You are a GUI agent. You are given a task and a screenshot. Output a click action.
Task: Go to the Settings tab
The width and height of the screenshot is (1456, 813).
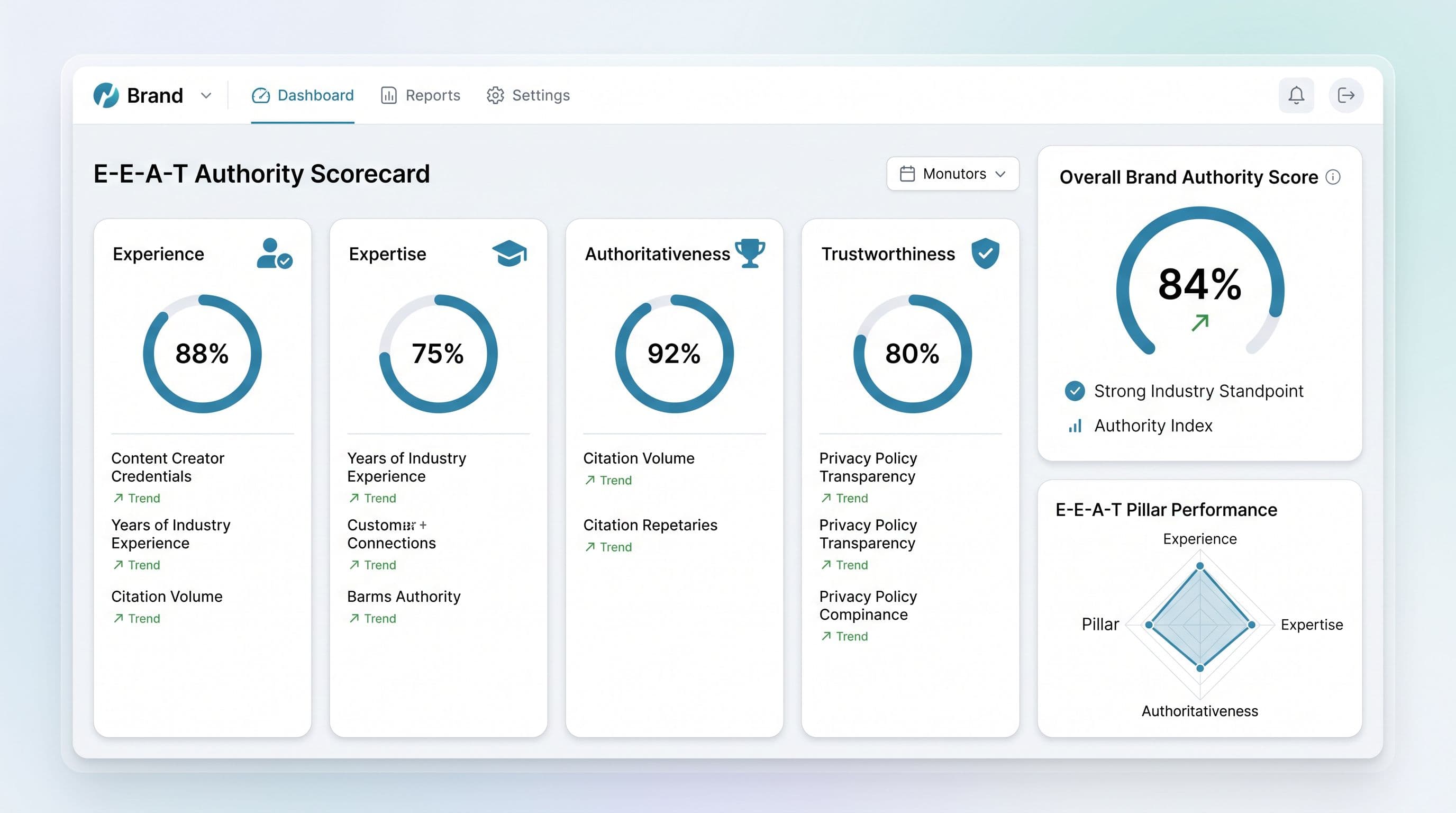tap(528, 95)
